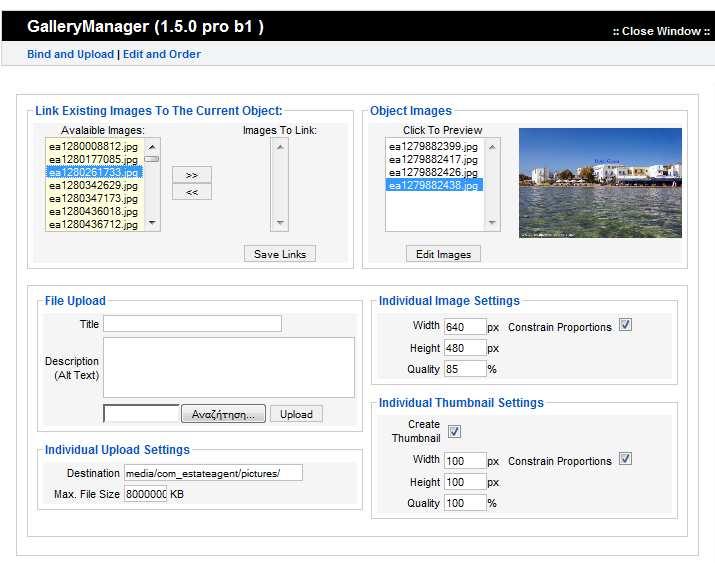Focus the Destination path field
The width and height of the screenshot is (715, 563).
(x=213, y=473)
